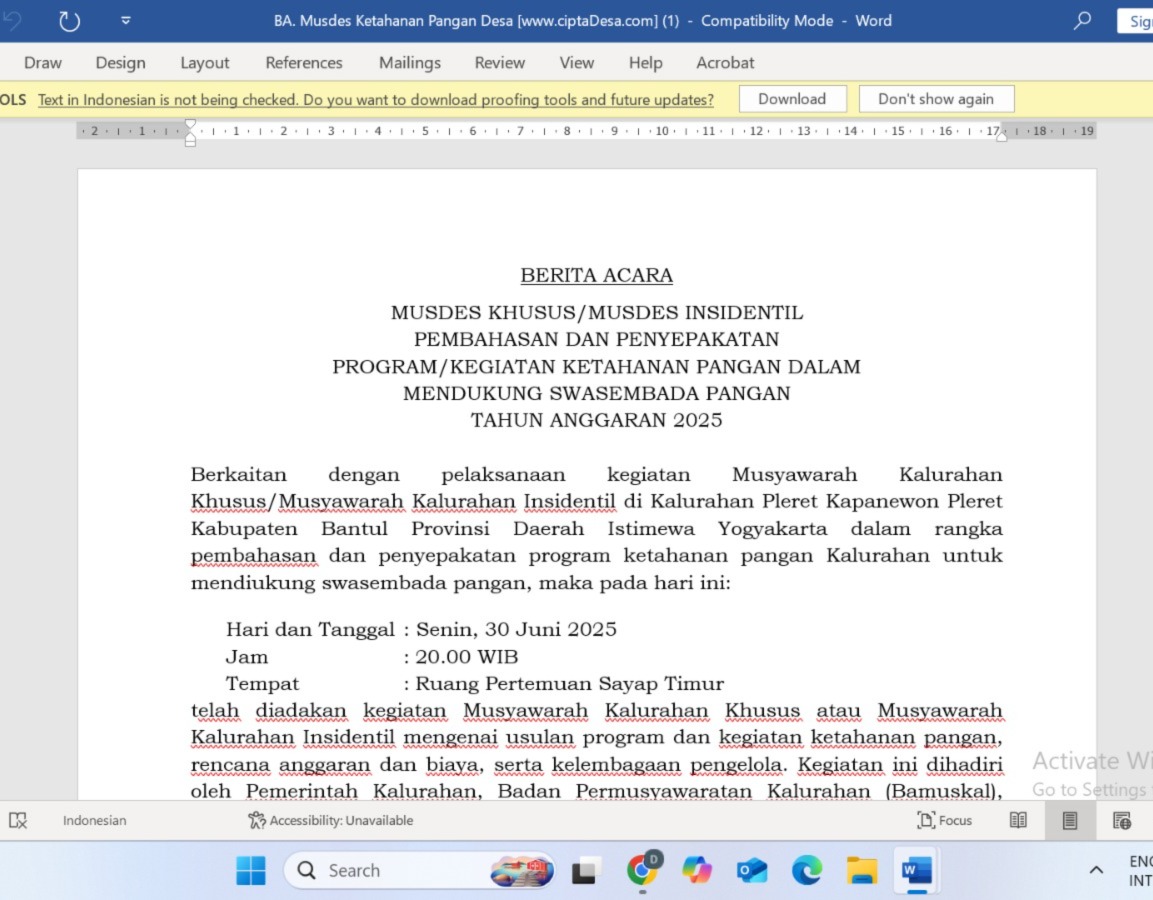This screenshot has width=1153, height=900.
Task: Click the date "Senin, 30 Juni 2025"
Action: click(x=516, y=629)
